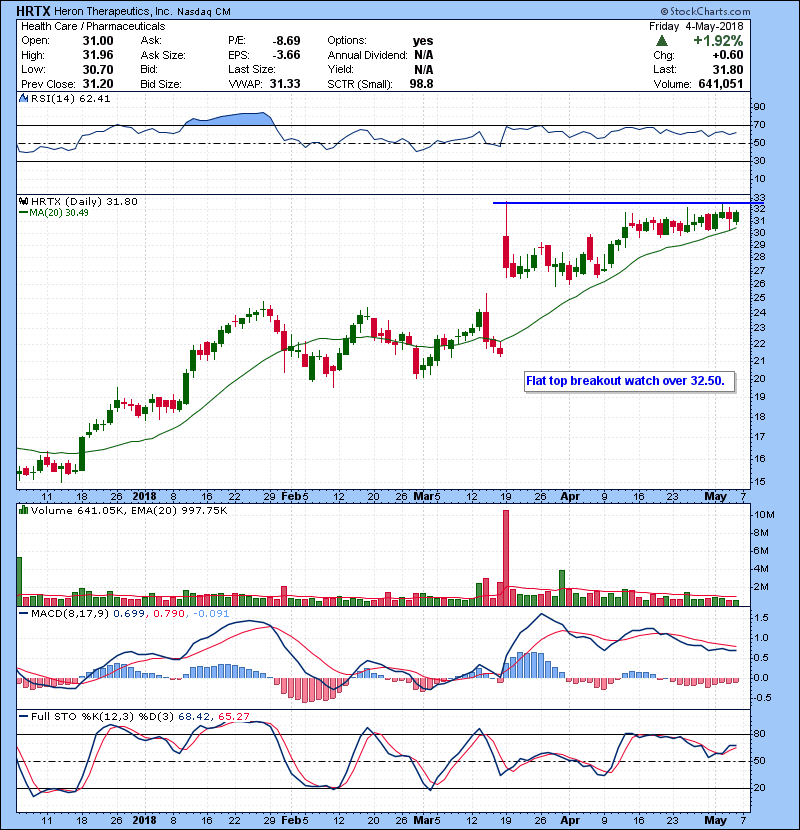Click the Volume 641.05K, EMA(20) label

pyautogui.click(x=129, y=511)
